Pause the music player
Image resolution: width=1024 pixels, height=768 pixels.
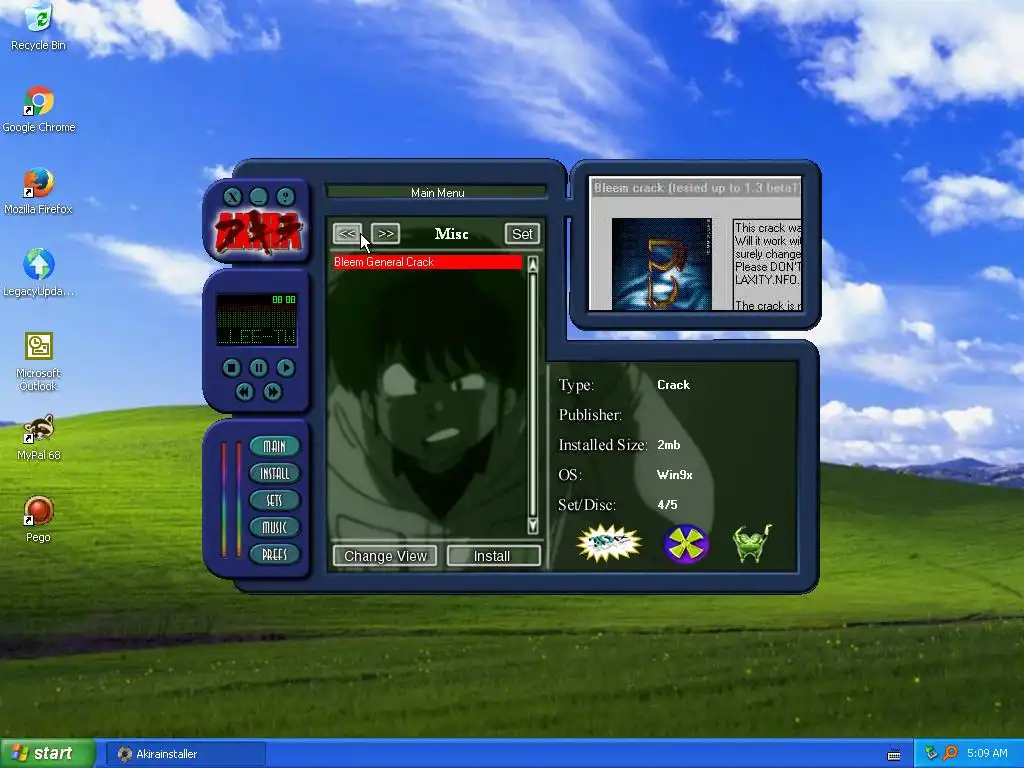259,368
